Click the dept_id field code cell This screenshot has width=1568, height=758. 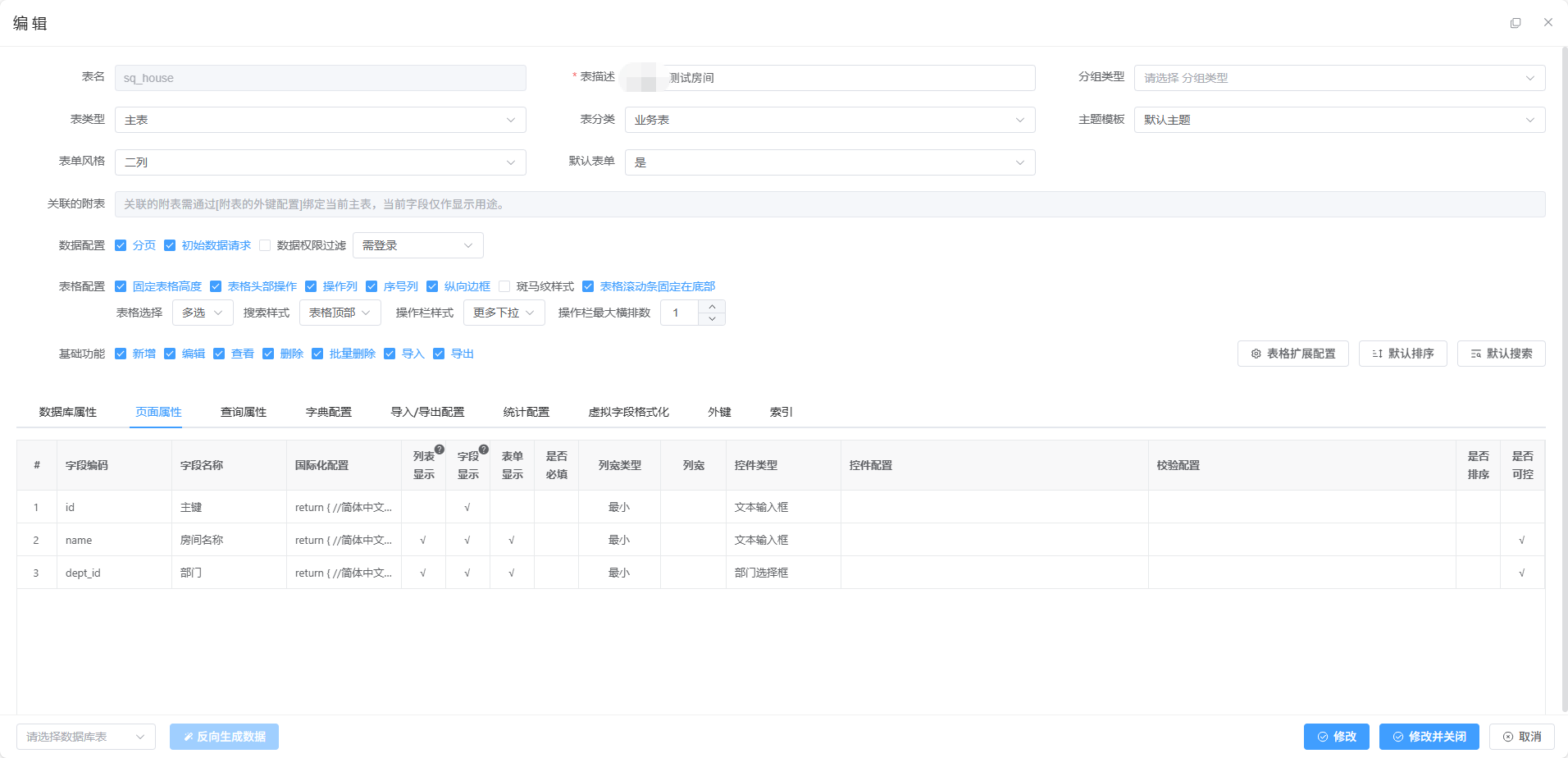point(114,573)
